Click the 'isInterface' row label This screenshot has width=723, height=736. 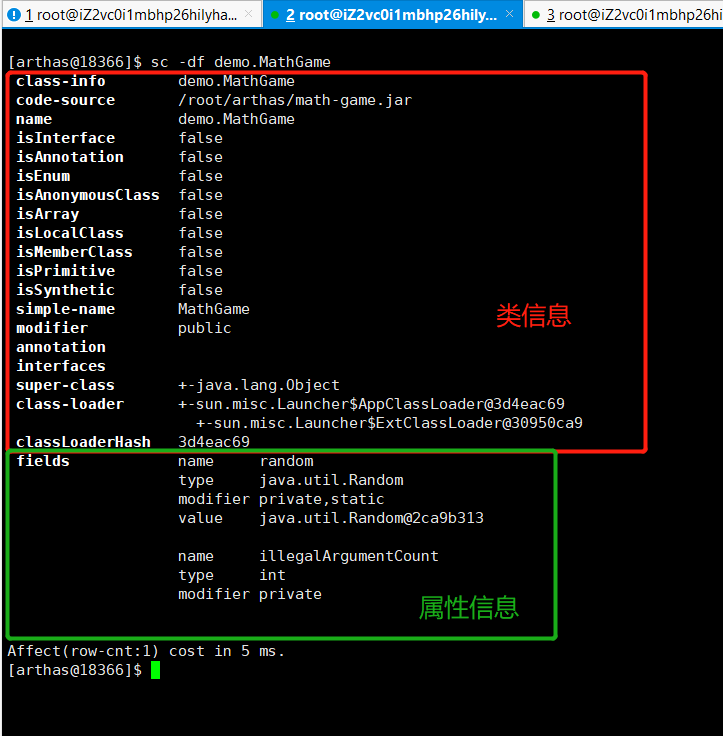click(x=66, y=138)
